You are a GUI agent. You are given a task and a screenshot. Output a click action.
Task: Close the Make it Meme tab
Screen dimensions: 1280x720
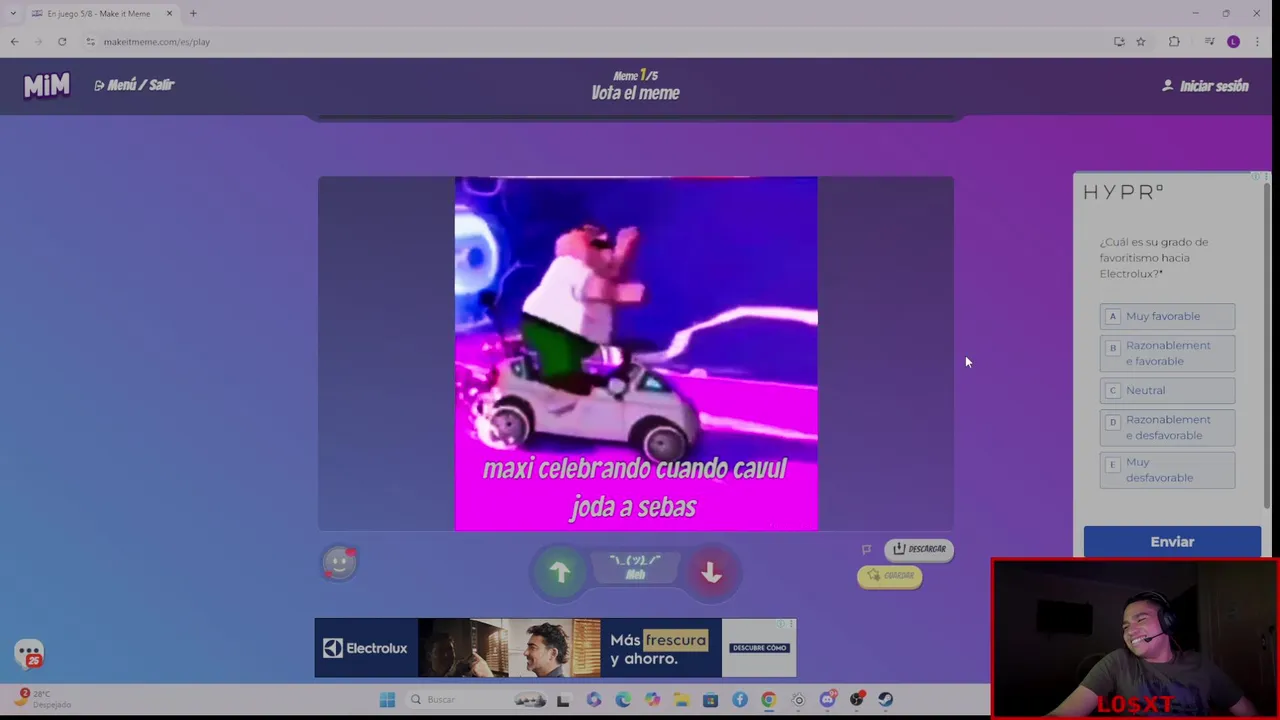pos(169,14)
